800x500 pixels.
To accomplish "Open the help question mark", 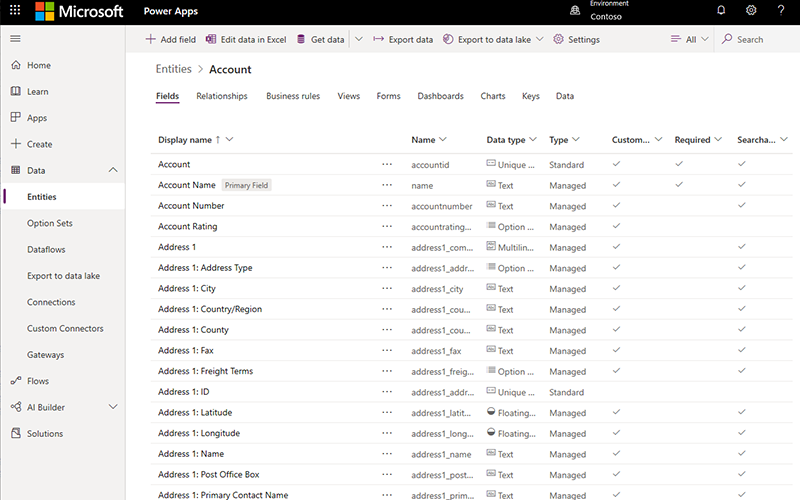I will 781,10.
